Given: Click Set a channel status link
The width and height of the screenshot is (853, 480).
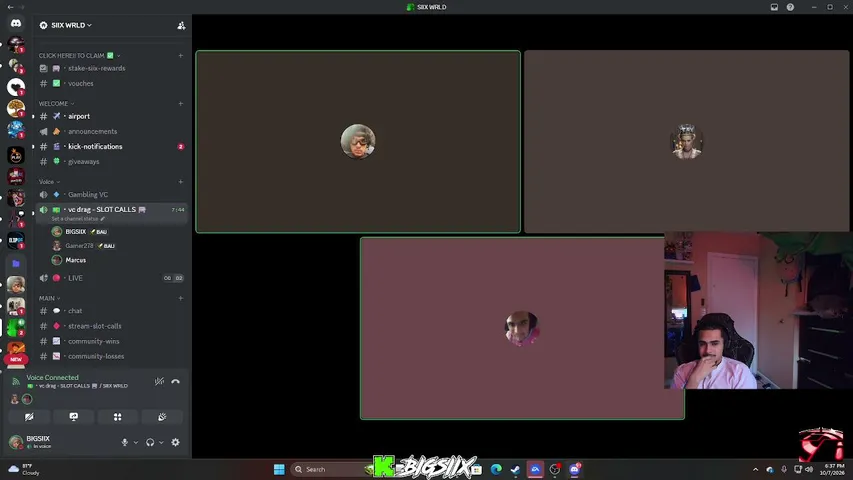Looking at the screenshot, I should tap(78, 219).
